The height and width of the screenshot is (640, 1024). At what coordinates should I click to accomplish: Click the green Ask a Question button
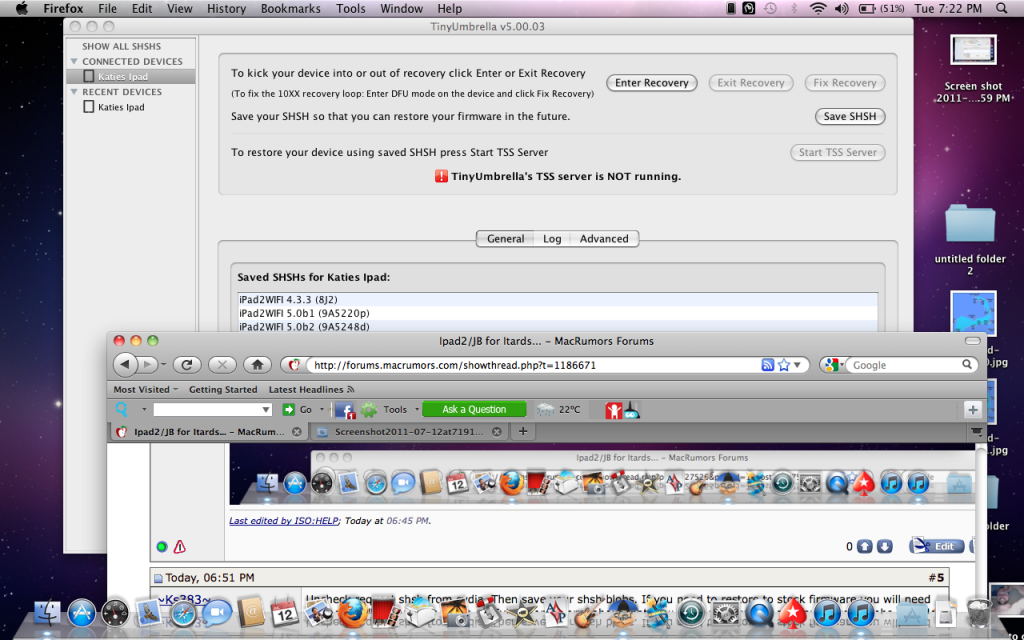pyautogui.click(x=474, y=409)
